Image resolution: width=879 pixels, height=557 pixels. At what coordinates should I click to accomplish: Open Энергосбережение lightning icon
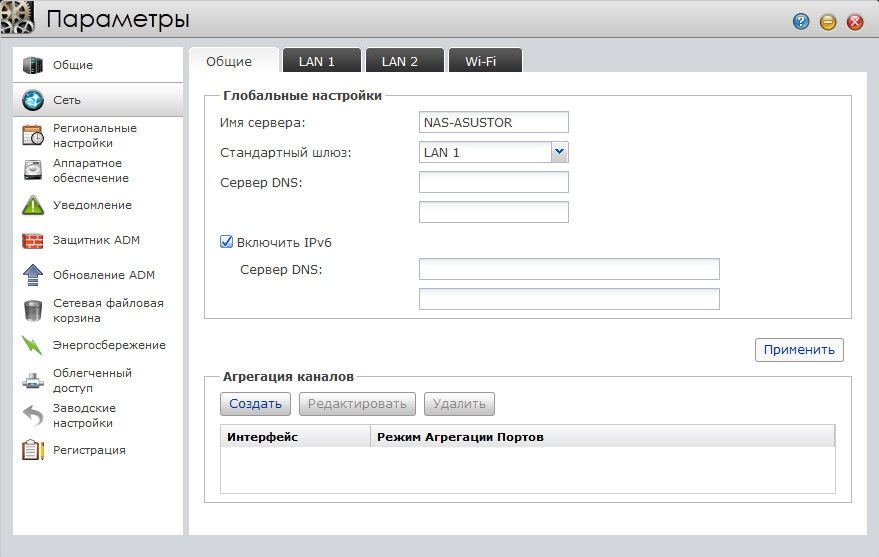33,345
